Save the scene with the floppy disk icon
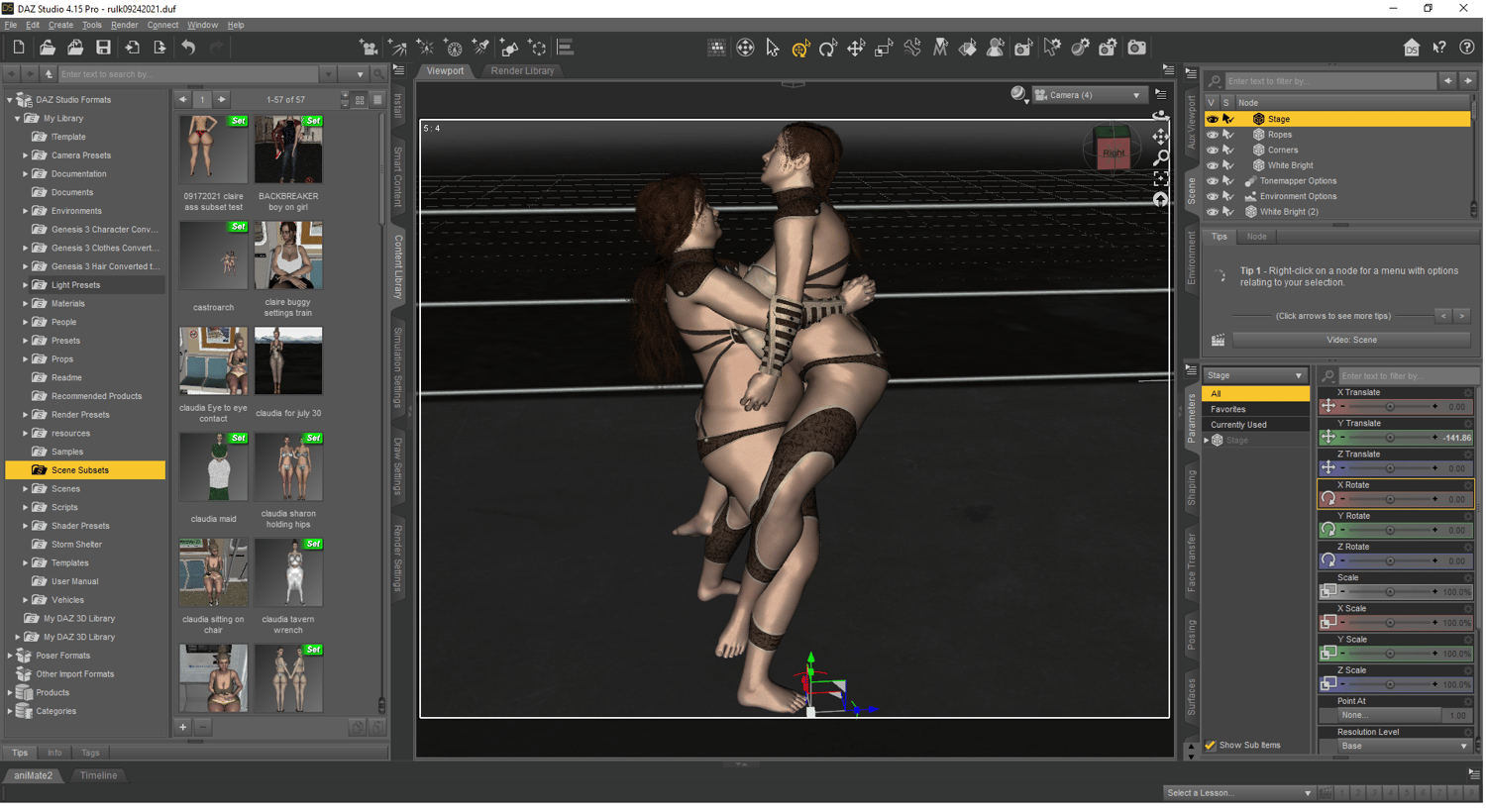Viewport: 1486px width, 812px height. 103,48
